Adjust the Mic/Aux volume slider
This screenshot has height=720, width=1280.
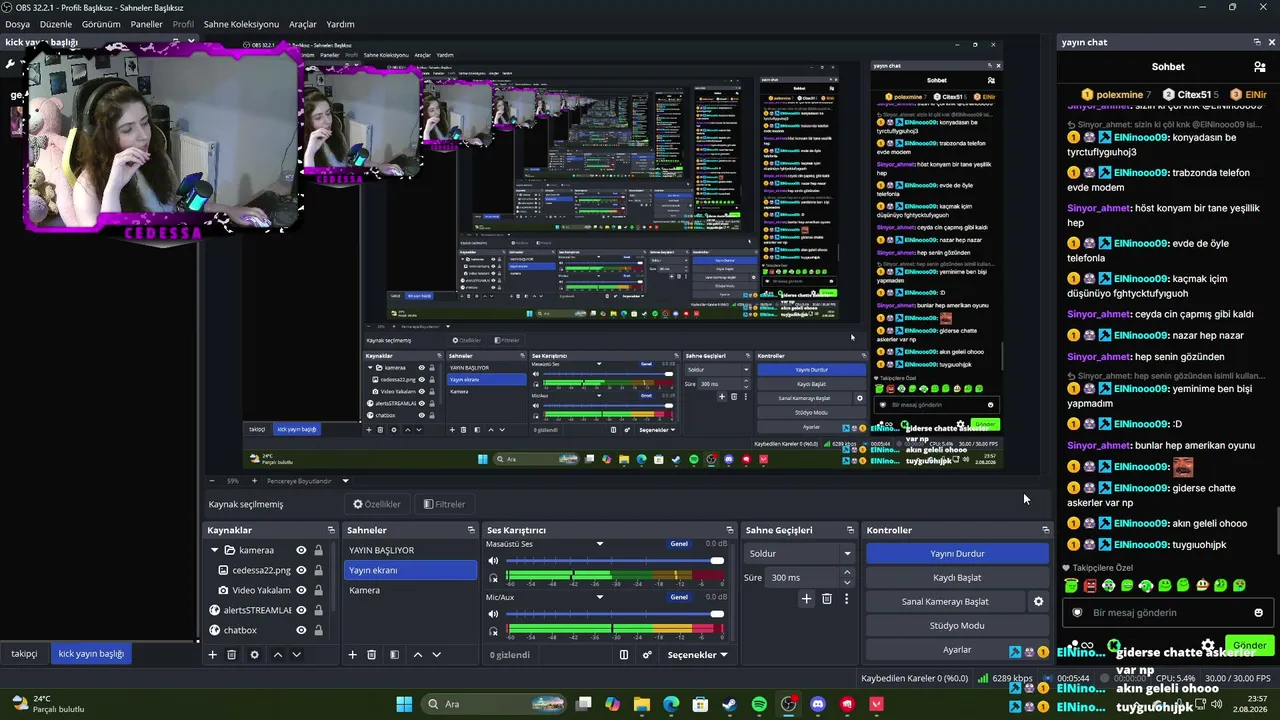point(615,614)
